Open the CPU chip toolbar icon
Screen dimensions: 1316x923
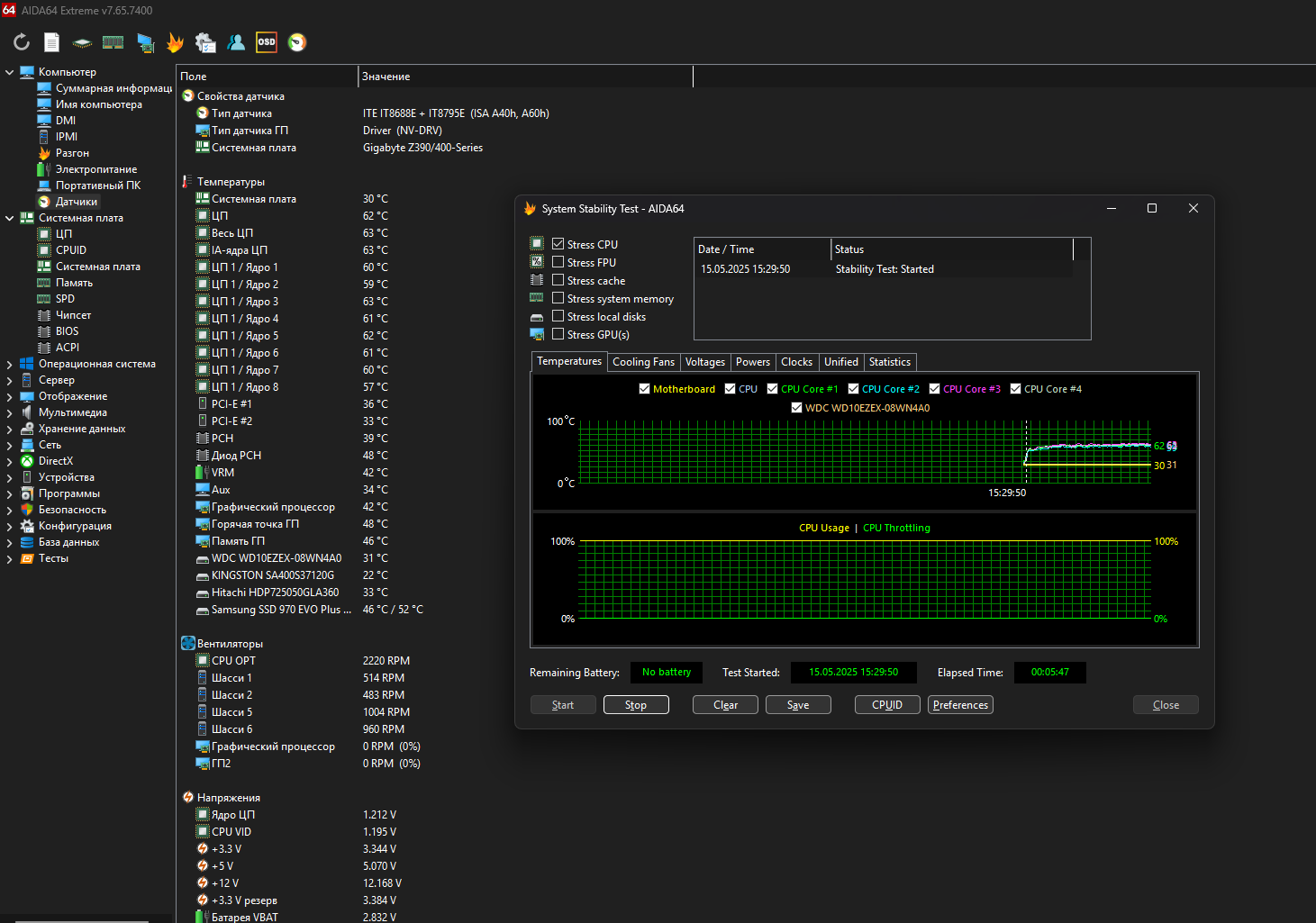pos(82,42)
